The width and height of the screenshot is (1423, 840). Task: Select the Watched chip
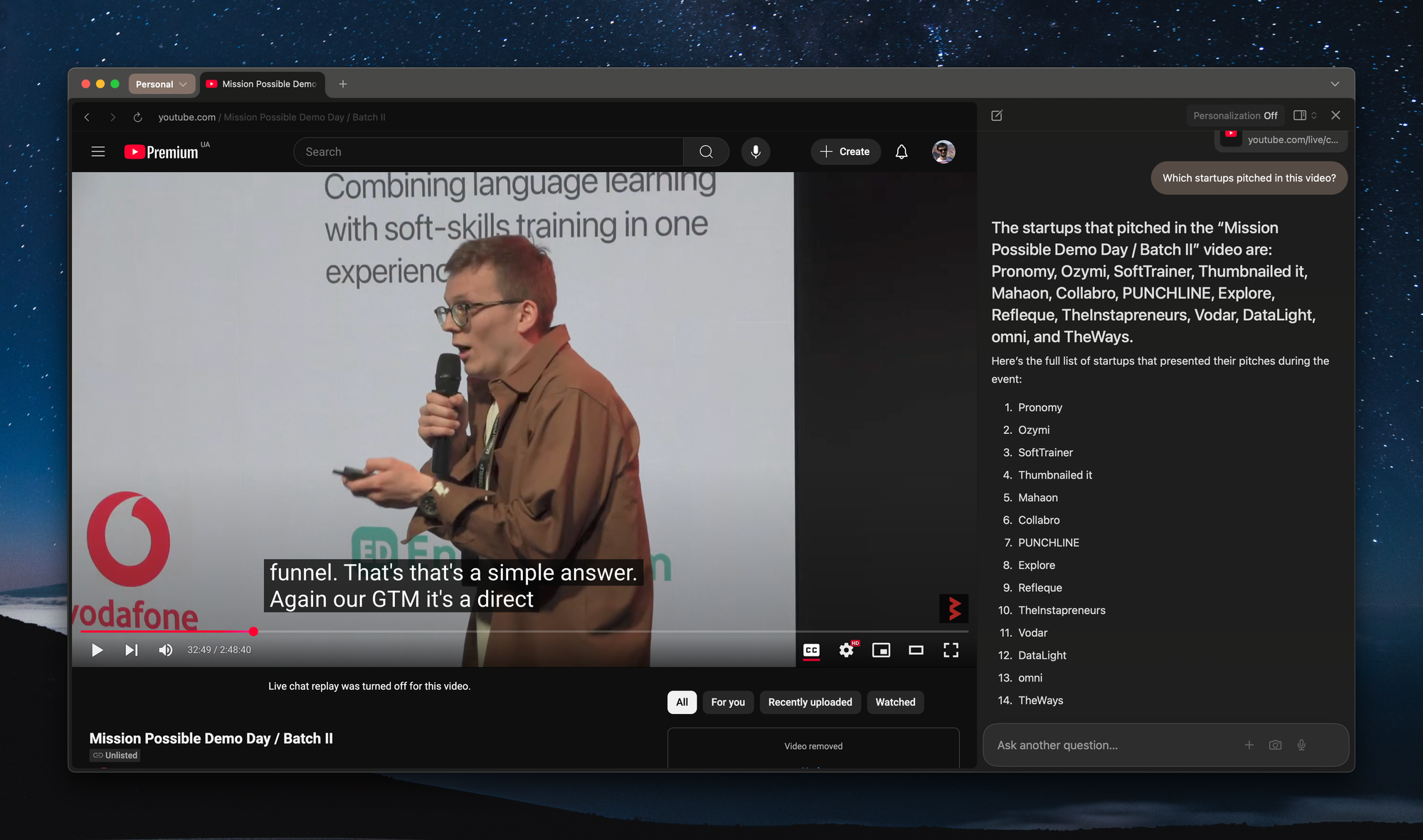tap(895, 702)
